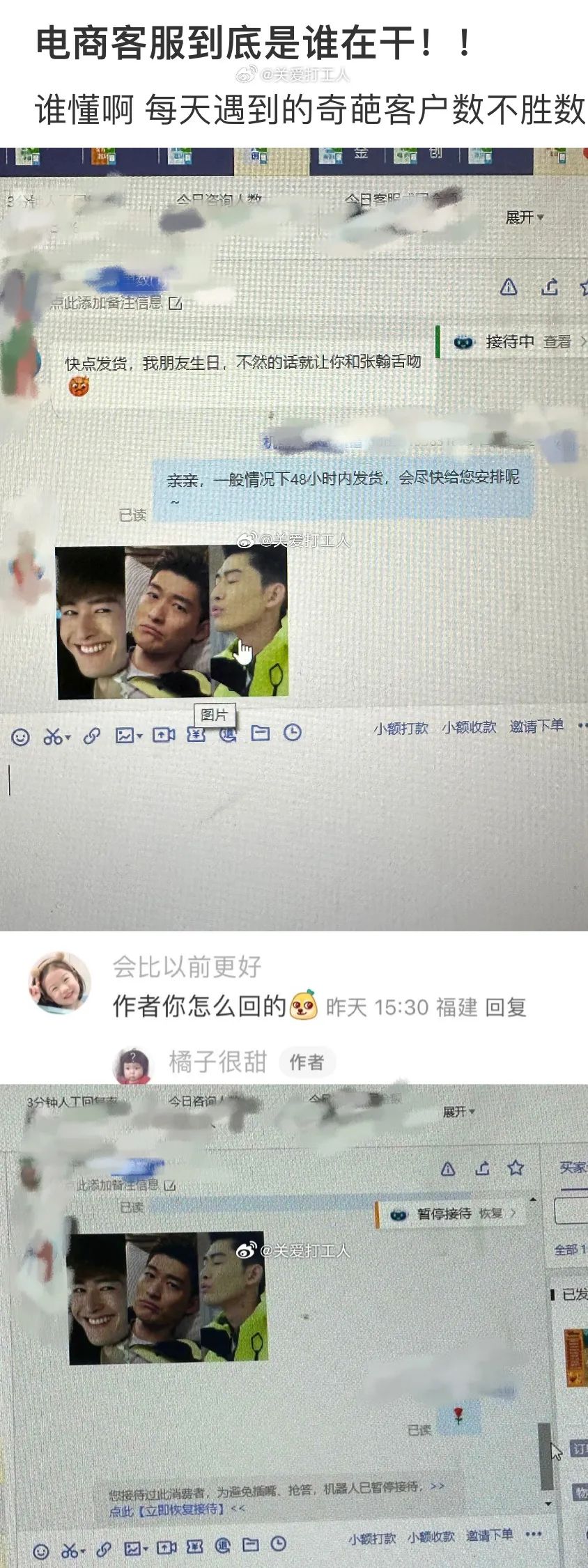Click the edit icon beside 点此添加备注信息 above 快点发货 message
Screen dimensions: 588x1568
[x=175, y=303]
